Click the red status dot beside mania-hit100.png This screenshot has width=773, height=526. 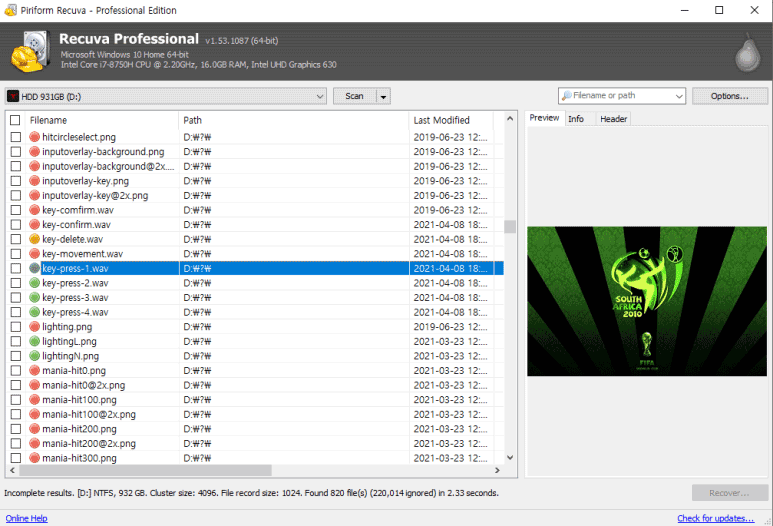click(x=35, y=400)
